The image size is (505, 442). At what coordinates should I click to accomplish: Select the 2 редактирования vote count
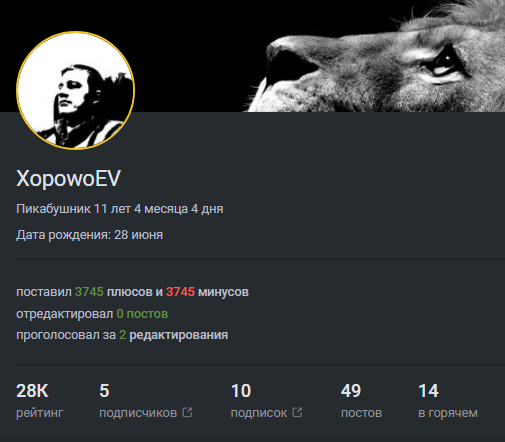pos(123,335)
